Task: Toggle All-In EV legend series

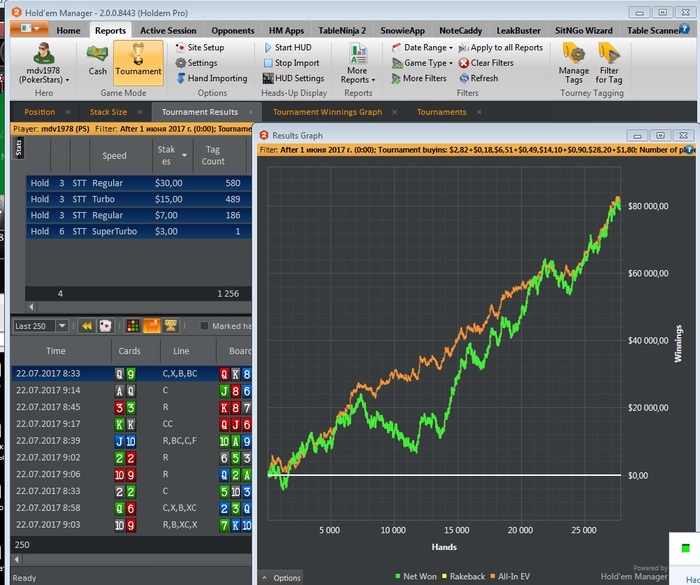Action: click(510, 577)
